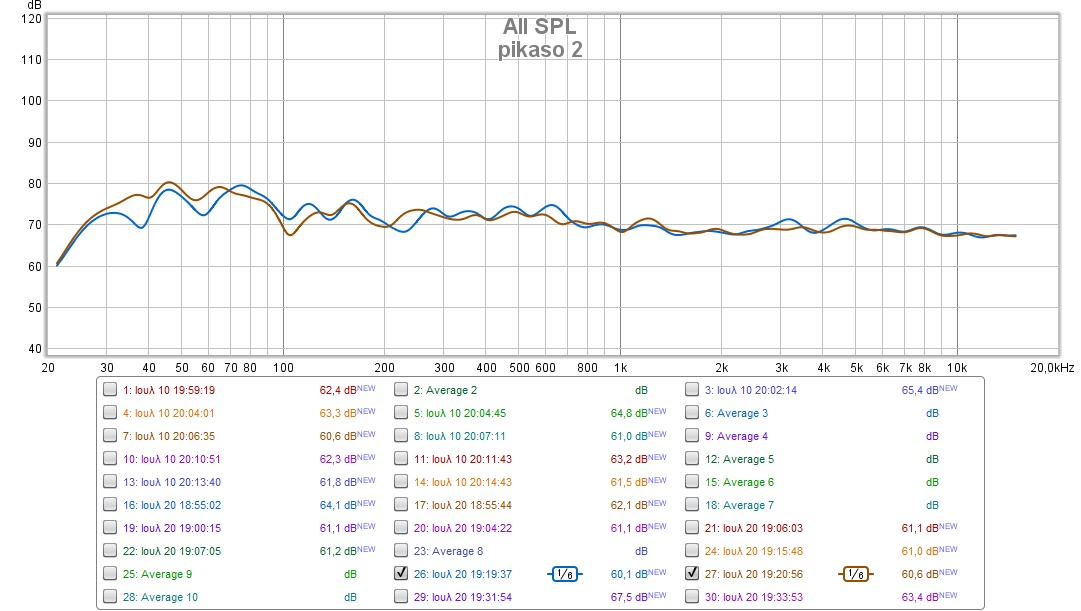Click the brown 1/6 smoothing icon for trace 27

point(857,574)
